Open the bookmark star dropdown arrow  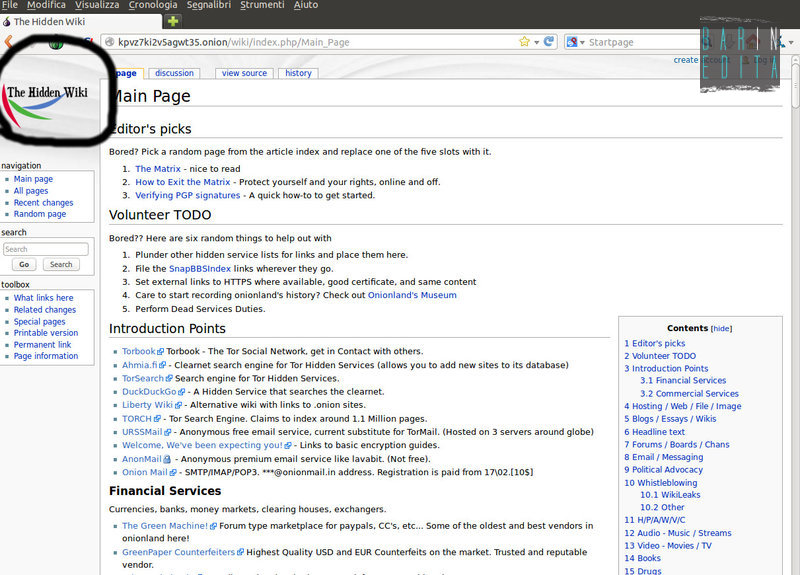(537, 42)
